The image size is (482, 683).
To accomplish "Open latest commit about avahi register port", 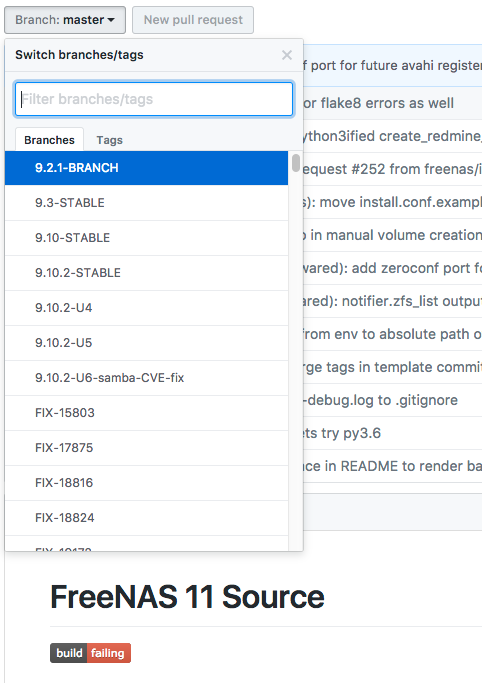I will 392,65.
